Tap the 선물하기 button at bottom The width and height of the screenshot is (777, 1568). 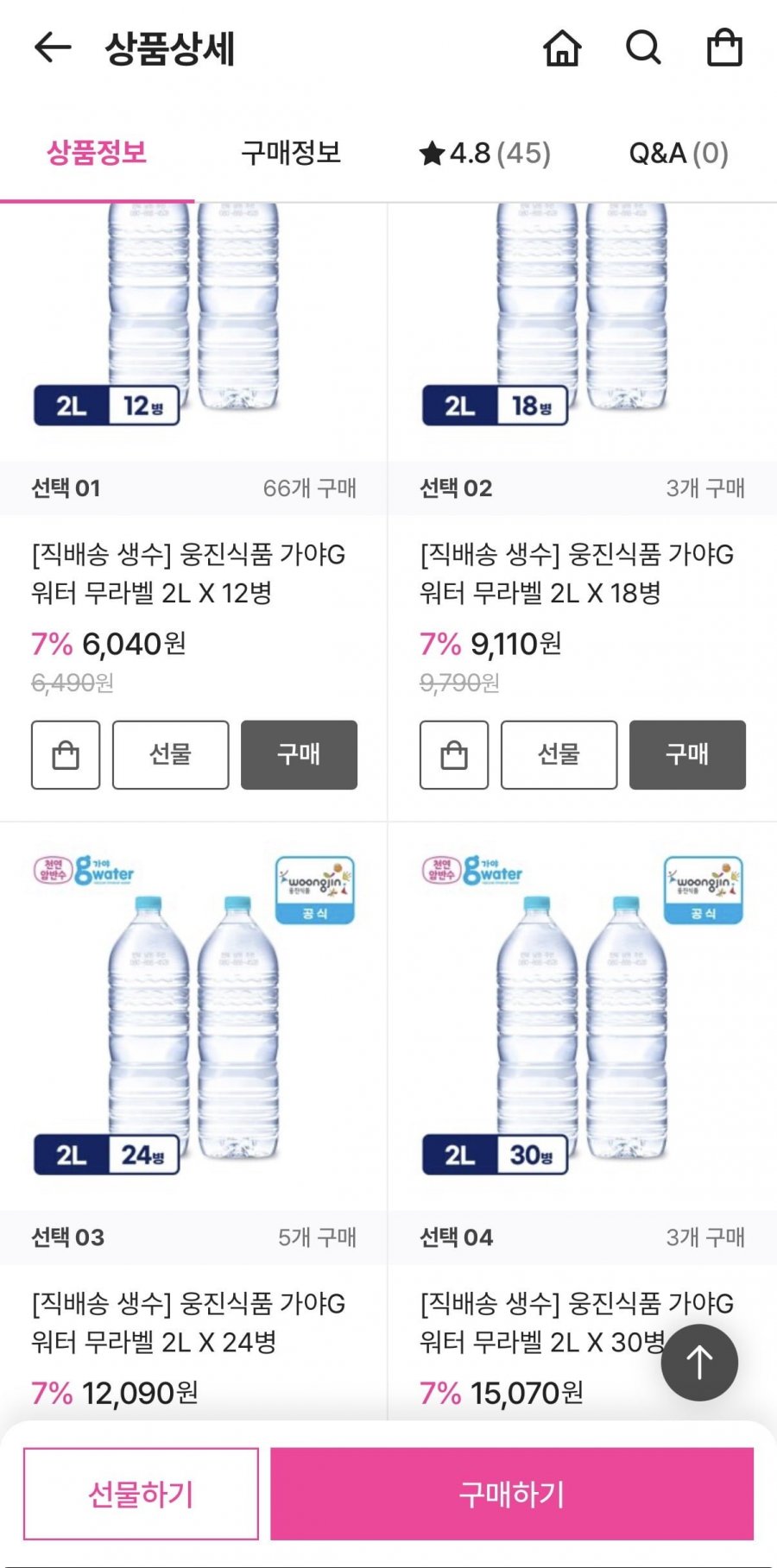point(141,1494)
